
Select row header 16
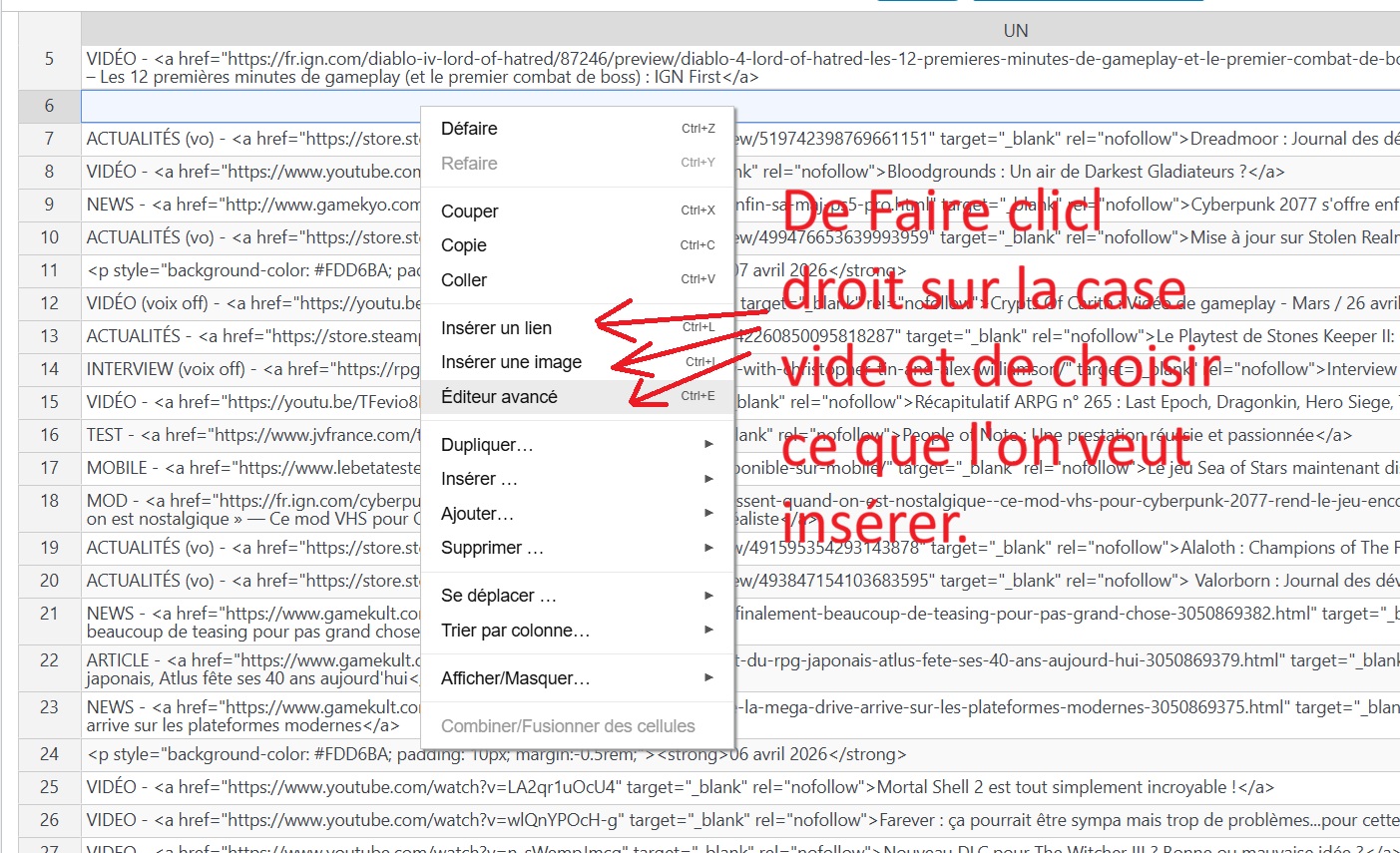point(50,435)
